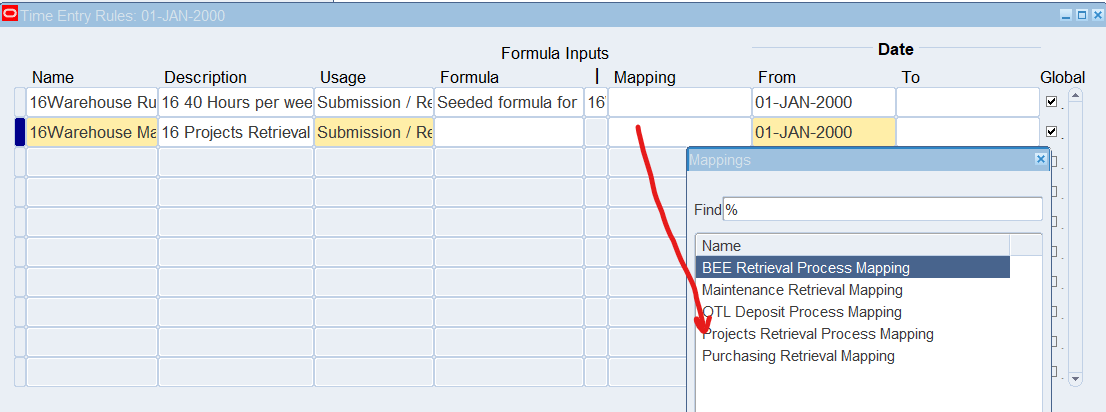Image resolution: width=1106 pixels, height=412 pixels.
Task: Click Formula field of 16Warehouse Ma row
Action: coord(508,132)
